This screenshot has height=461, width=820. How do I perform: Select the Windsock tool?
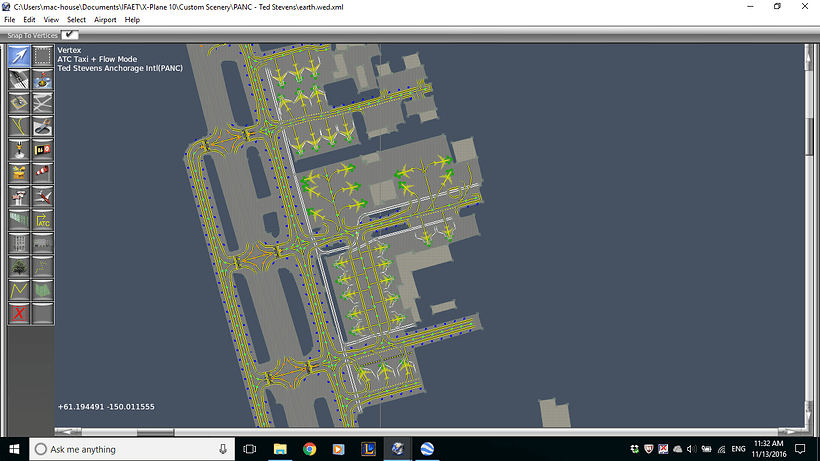42,173
